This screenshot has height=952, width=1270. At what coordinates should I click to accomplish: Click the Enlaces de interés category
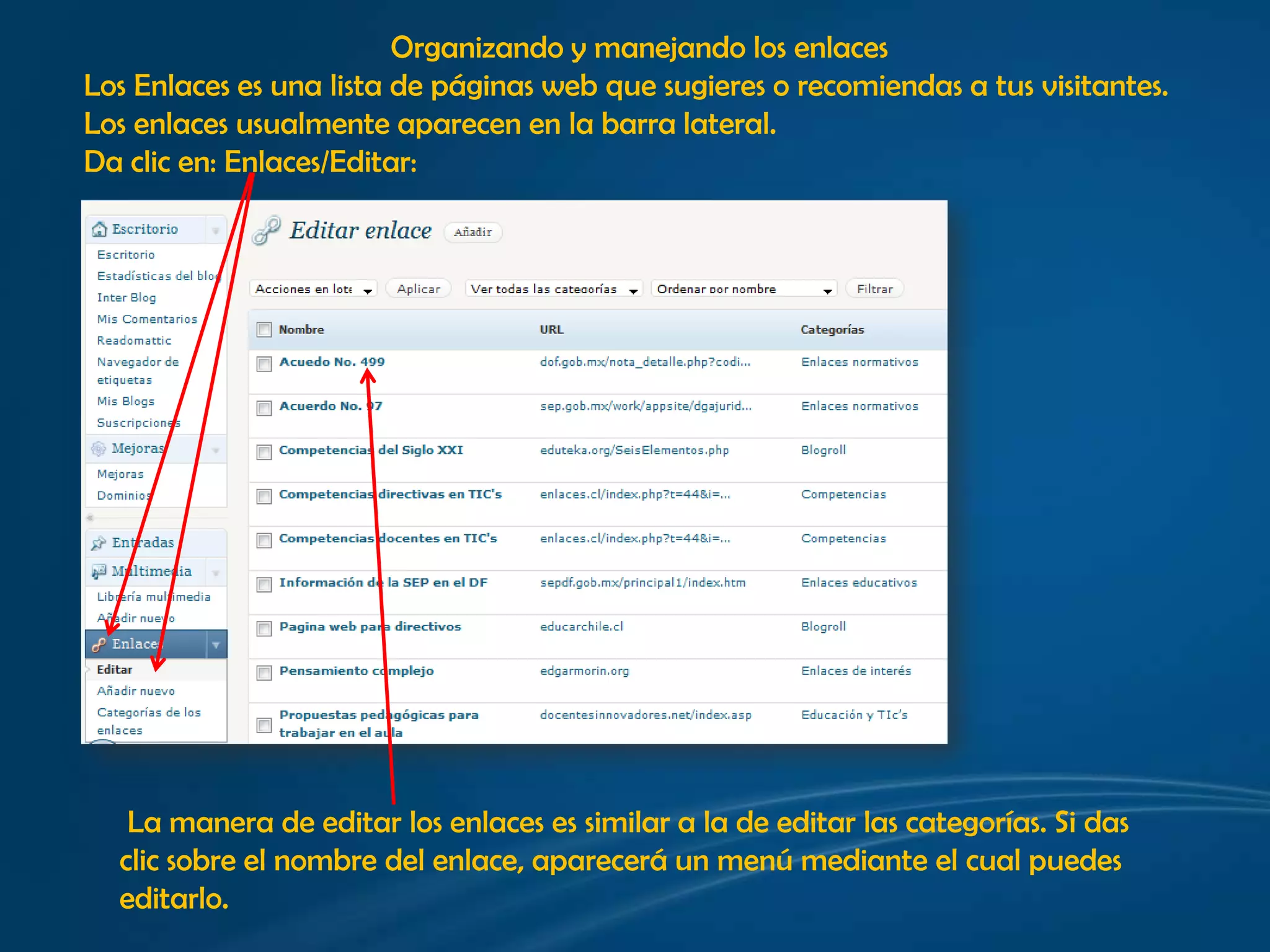coord(856,671)
